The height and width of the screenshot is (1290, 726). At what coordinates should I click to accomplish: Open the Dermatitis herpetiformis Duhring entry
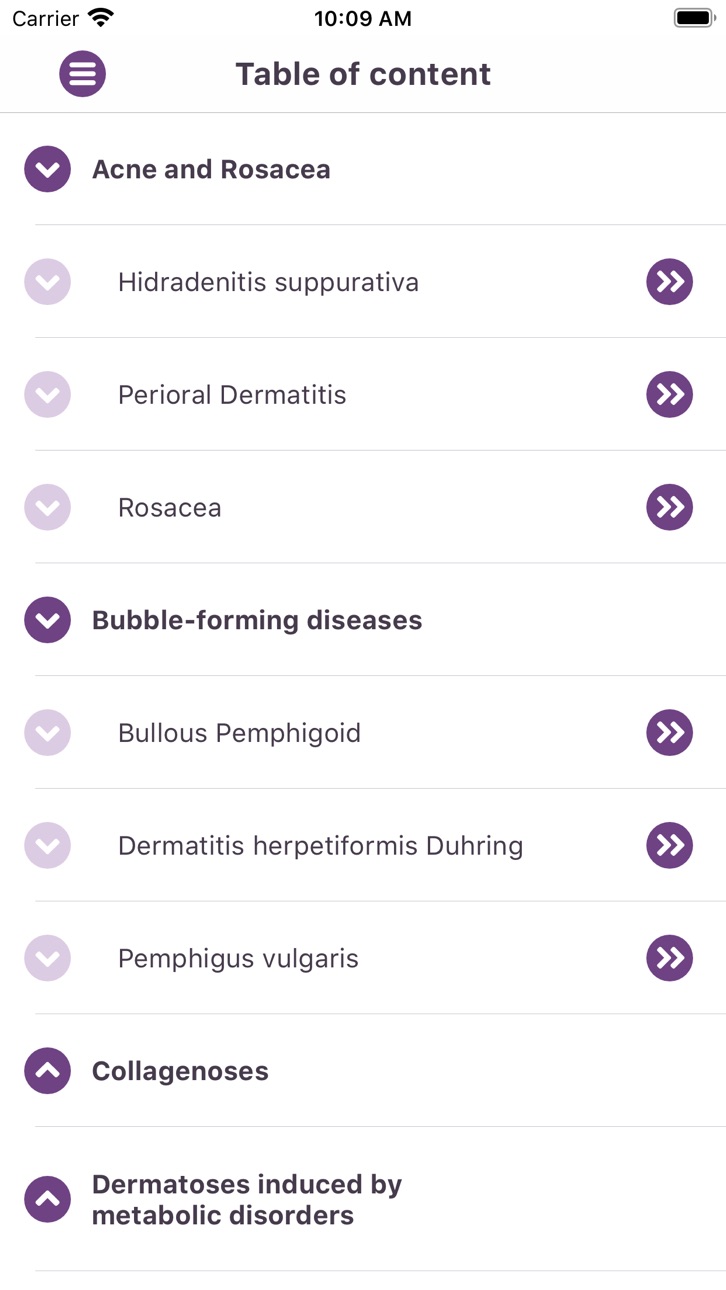coord(320,846)
